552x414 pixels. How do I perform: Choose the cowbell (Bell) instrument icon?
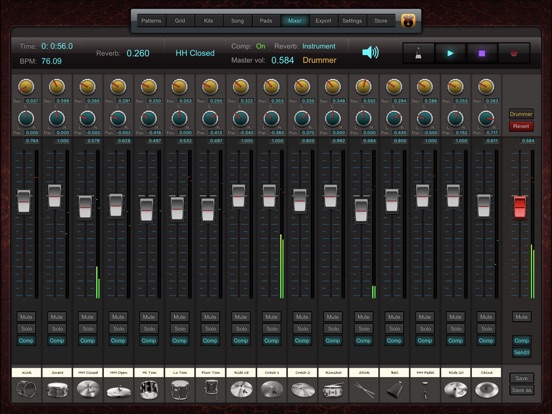[394, 390]
